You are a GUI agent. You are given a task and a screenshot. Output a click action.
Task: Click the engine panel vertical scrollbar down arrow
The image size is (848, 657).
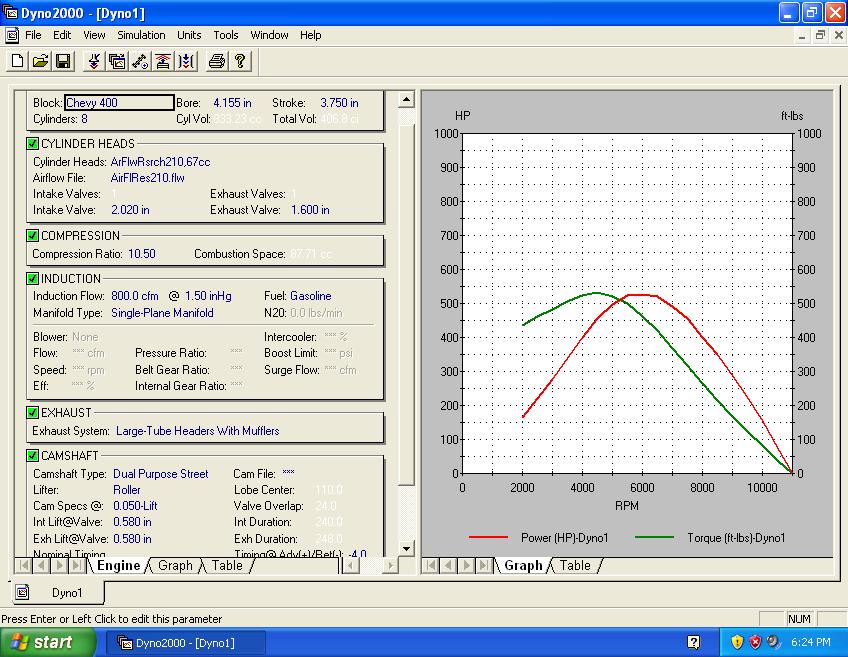pyautogui.click(x=406, y=548)
